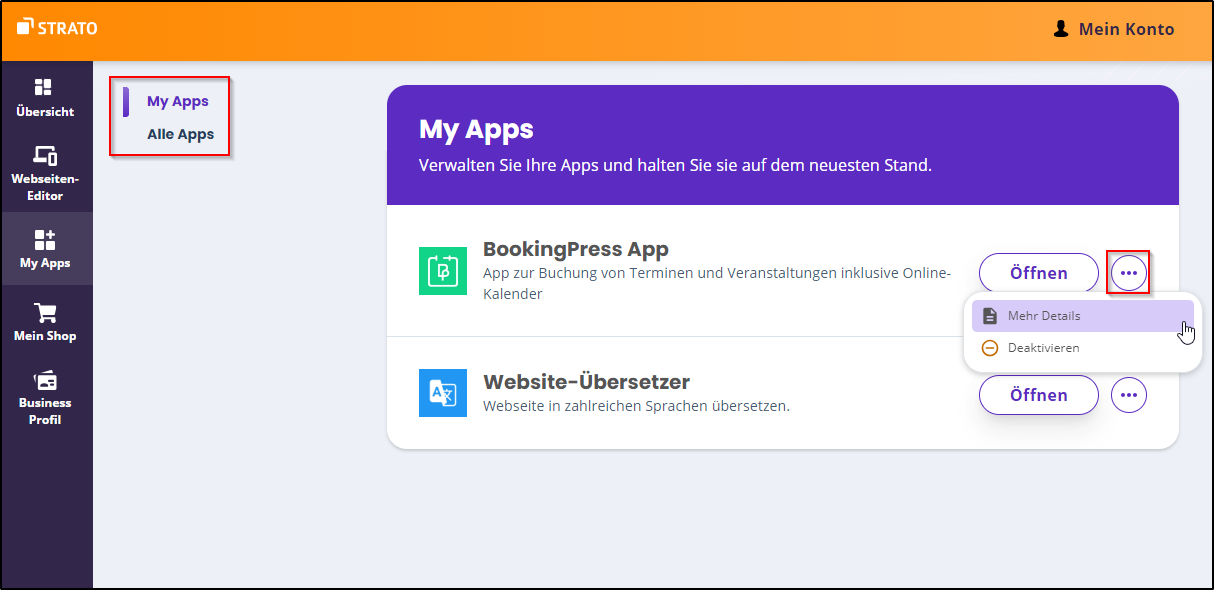Click the Website-Übersetzer blue icon
This screenshot has width=1214, height=590.
click(x=442, y=393)
